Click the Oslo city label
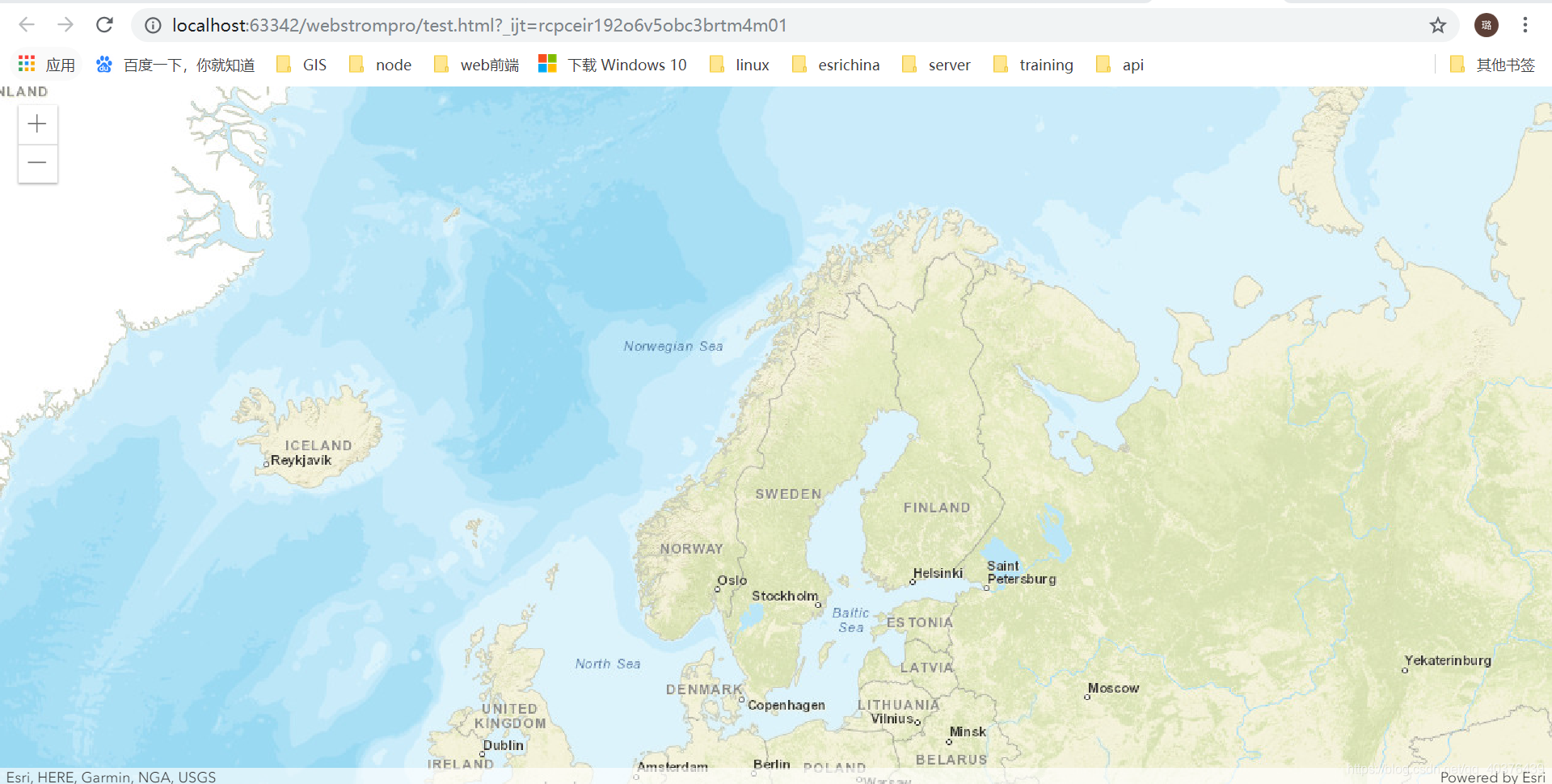This screenshot has width=1552, height=784. pos(732,580)
